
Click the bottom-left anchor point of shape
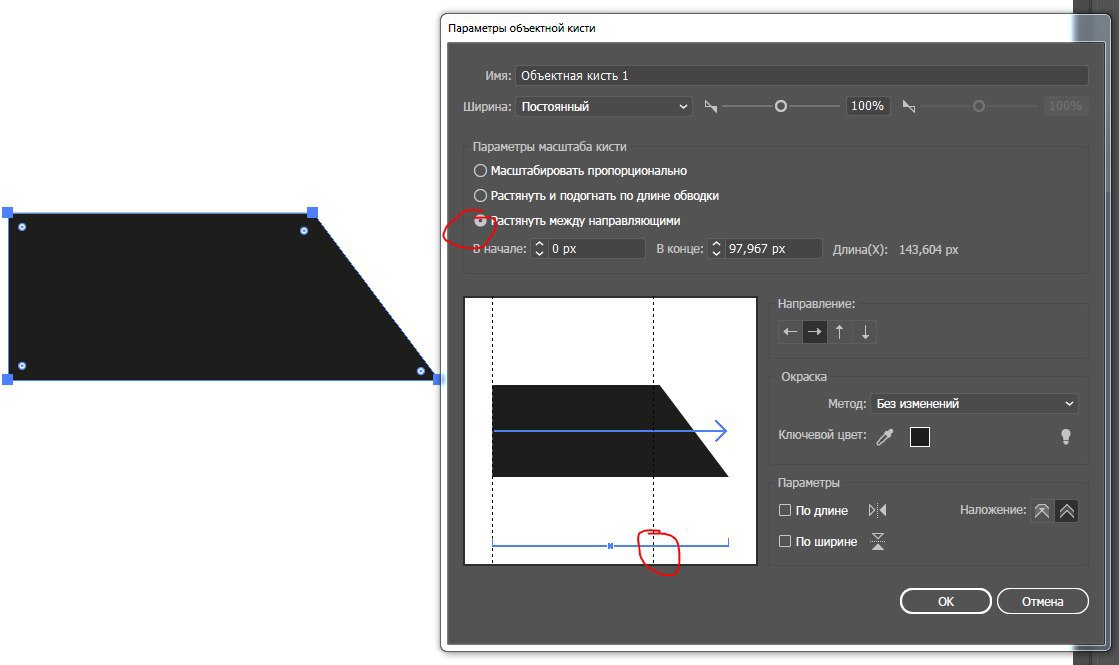pyautogui.click(x=8, y=380)
